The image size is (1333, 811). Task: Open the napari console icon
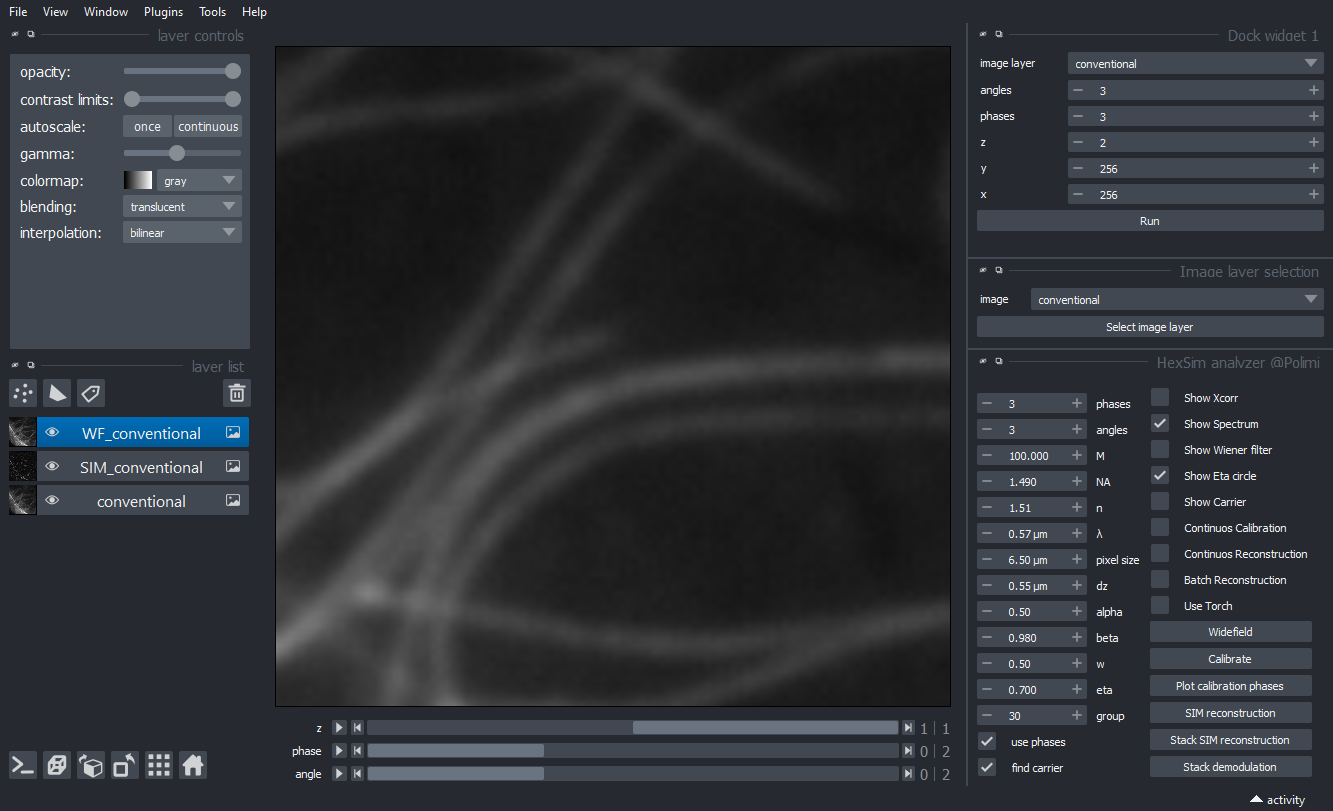[23, 766]
